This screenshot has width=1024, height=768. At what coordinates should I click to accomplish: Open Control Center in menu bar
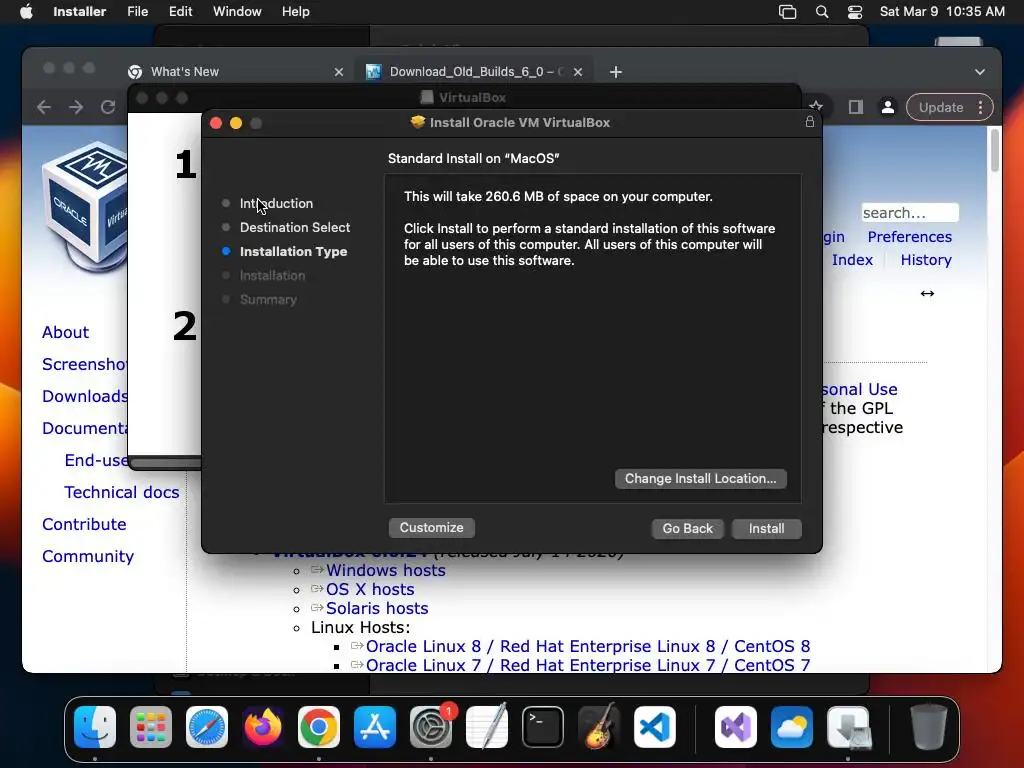click(854, 12)
